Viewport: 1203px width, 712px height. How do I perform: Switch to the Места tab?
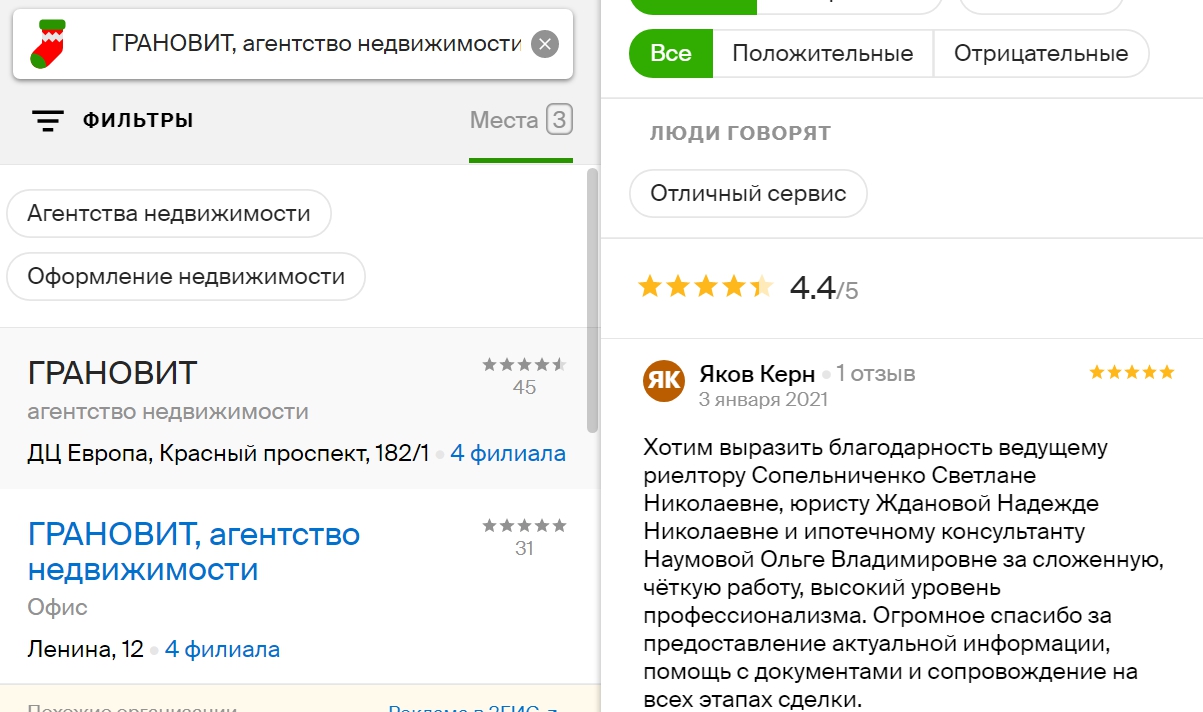pyautogui.click(x=521, y=121)
